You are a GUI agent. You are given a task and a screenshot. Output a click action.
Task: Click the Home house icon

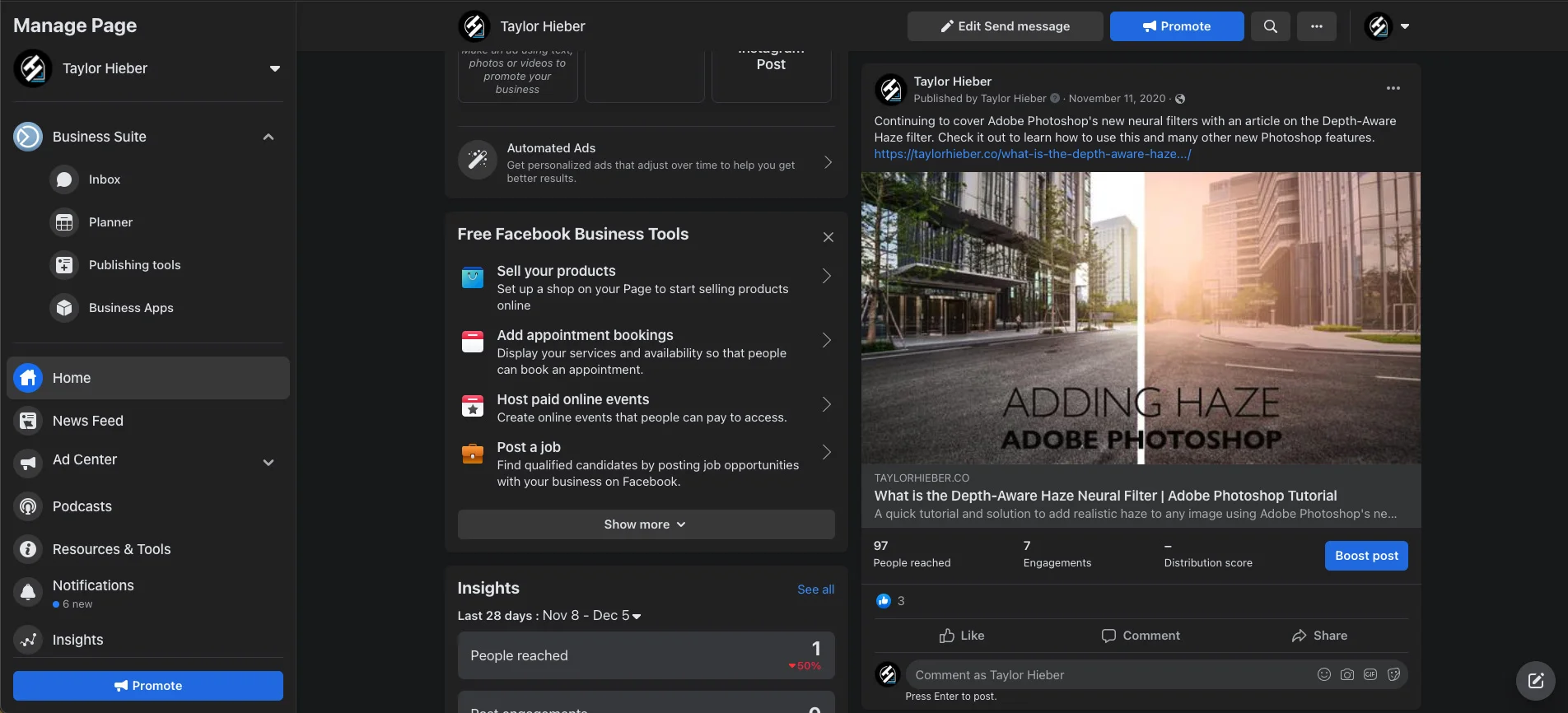(28, 378)
